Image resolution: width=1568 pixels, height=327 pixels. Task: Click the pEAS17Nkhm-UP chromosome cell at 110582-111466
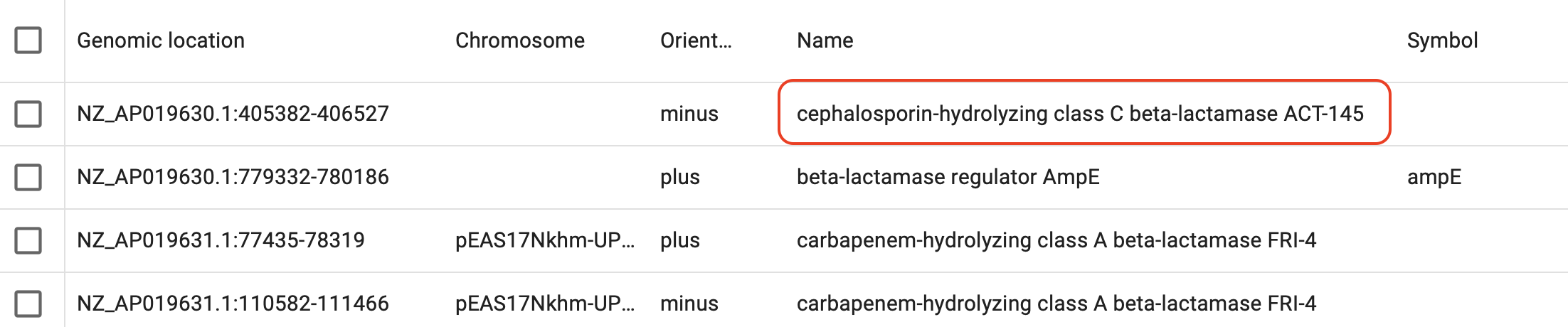pyautogui.click(x=544, y=304)
